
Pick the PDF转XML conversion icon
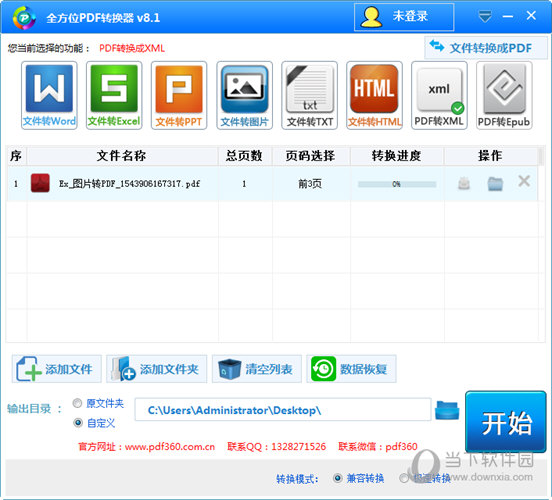tap(439, 95)
